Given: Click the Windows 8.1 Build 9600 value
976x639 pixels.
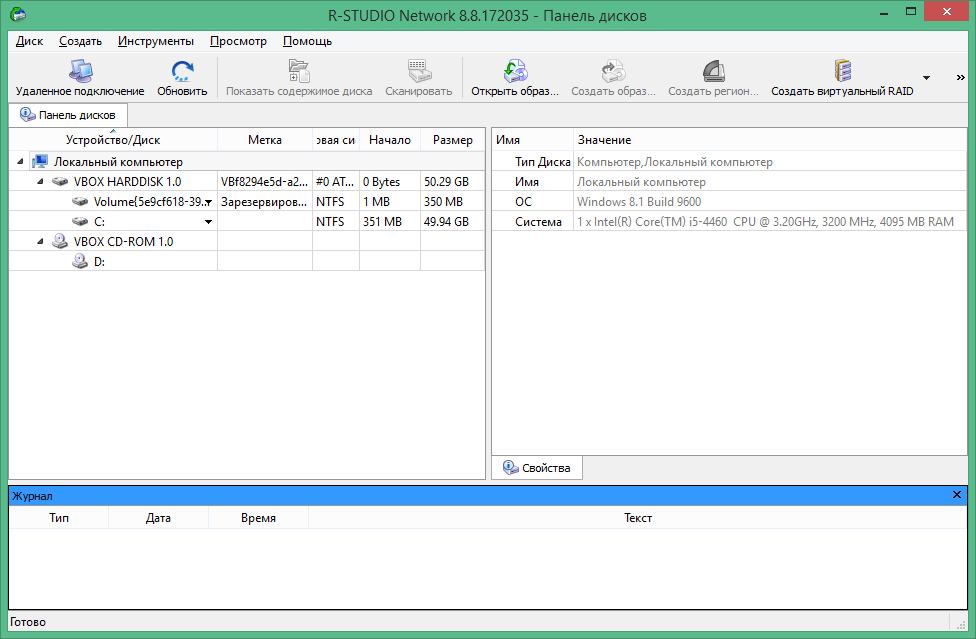Looking at the screenshot, I should coord(639,202).
